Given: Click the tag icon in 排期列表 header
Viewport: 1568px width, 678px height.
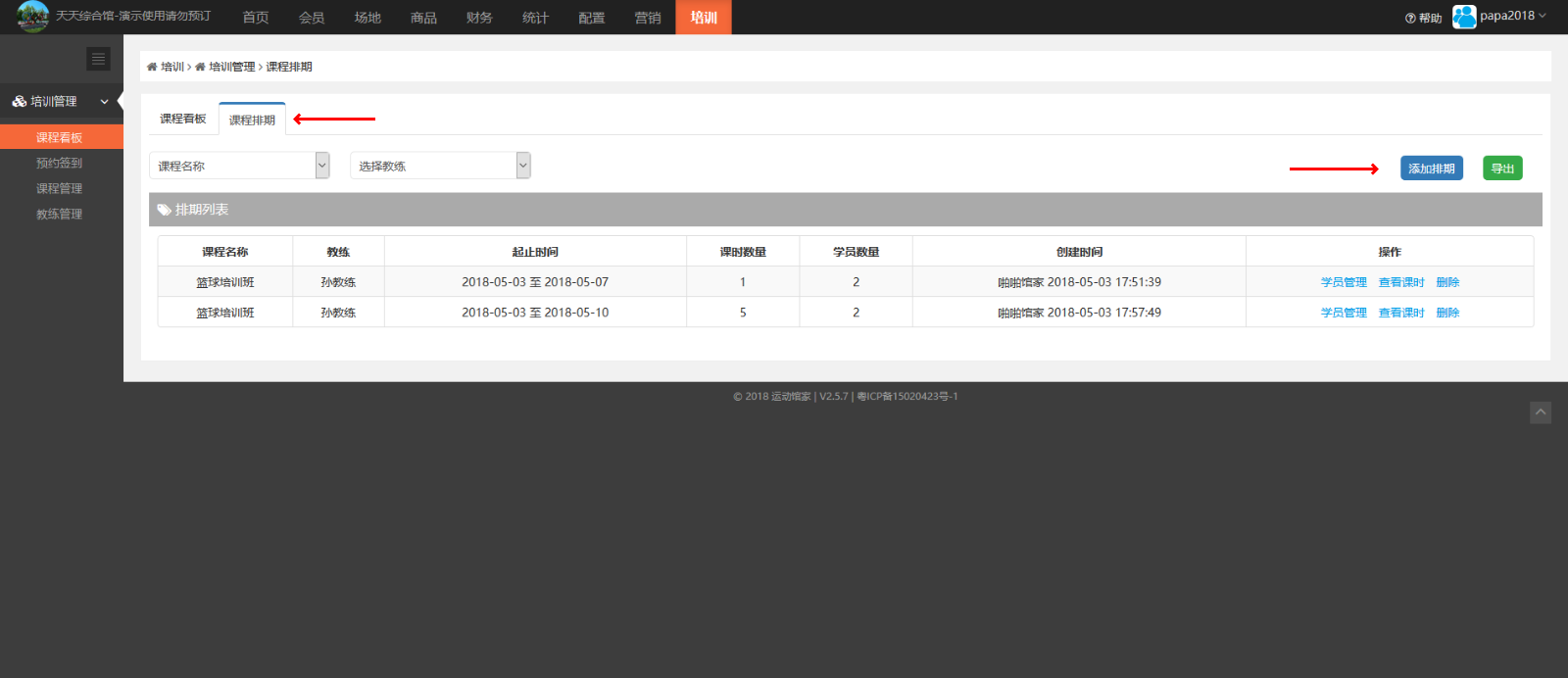Looking at the screenshot, I should 164,210.
